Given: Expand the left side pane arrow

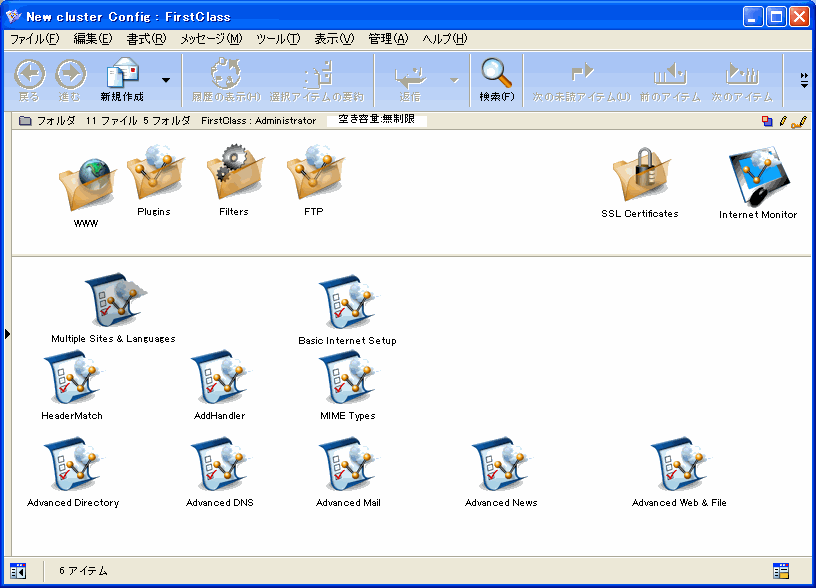Looking at the screenshot, I should (x=7, y=334).
